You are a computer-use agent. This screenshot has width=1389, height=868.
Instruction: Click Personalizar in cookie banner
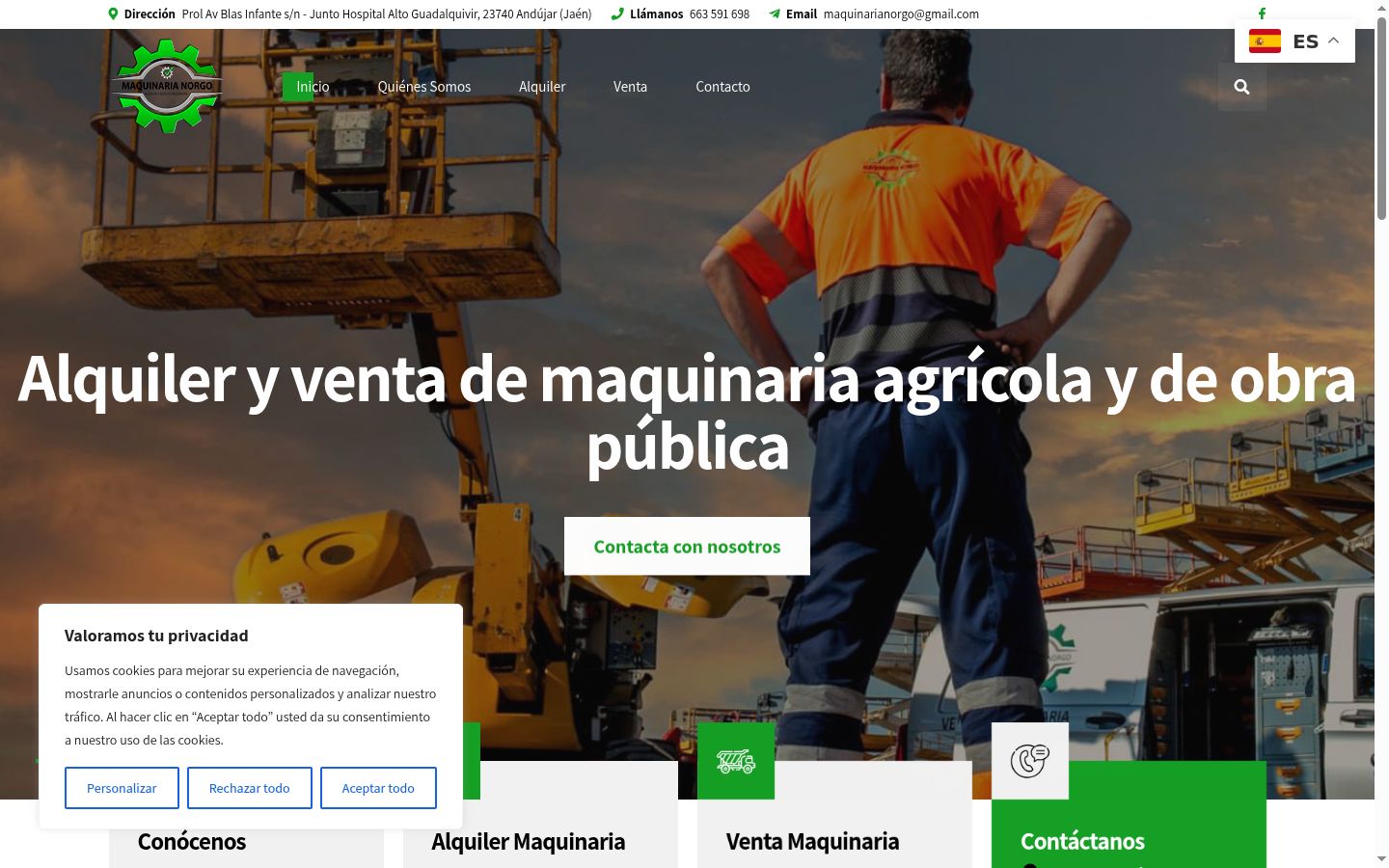(x=122, y=788)
